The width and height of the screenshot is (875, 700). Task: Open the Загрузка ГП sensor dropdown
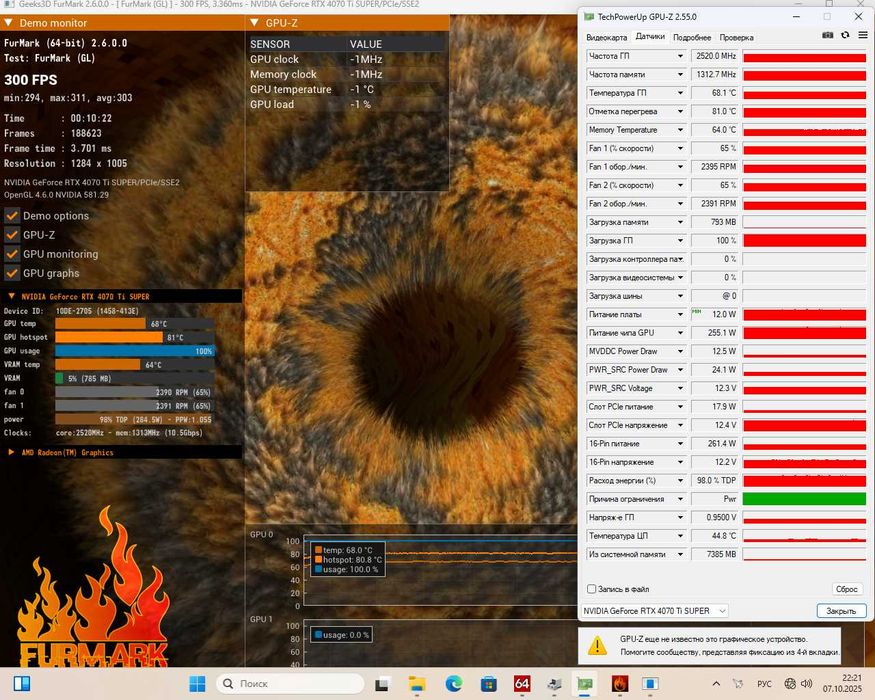tap(680, 241)
